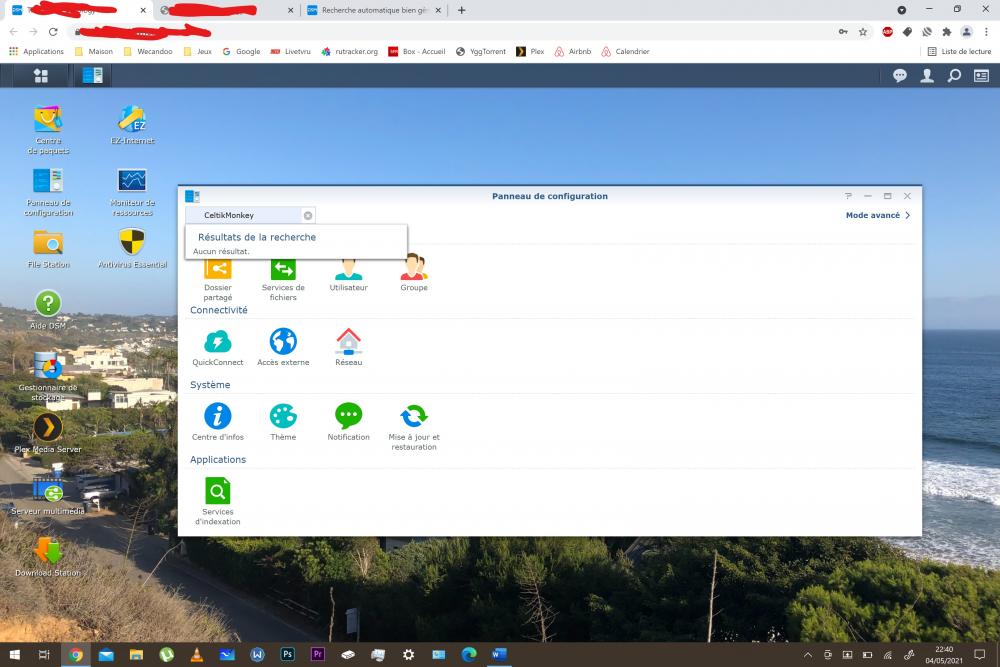Open the Box - Accueil bookmark
This screenshot has height=667, width=1000.
click(x=417, y=52)
